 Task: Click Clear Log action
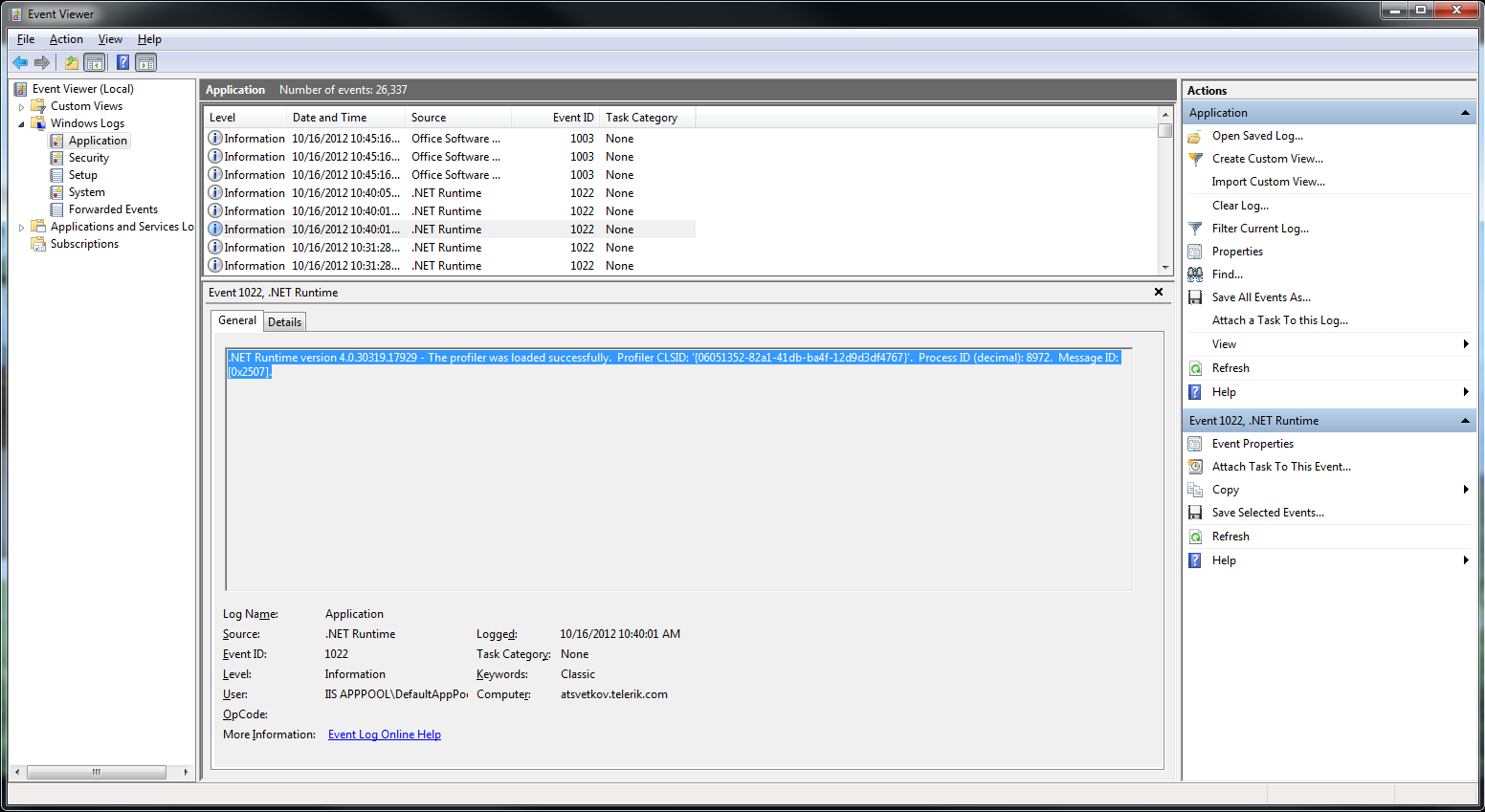coord(1240,206)
